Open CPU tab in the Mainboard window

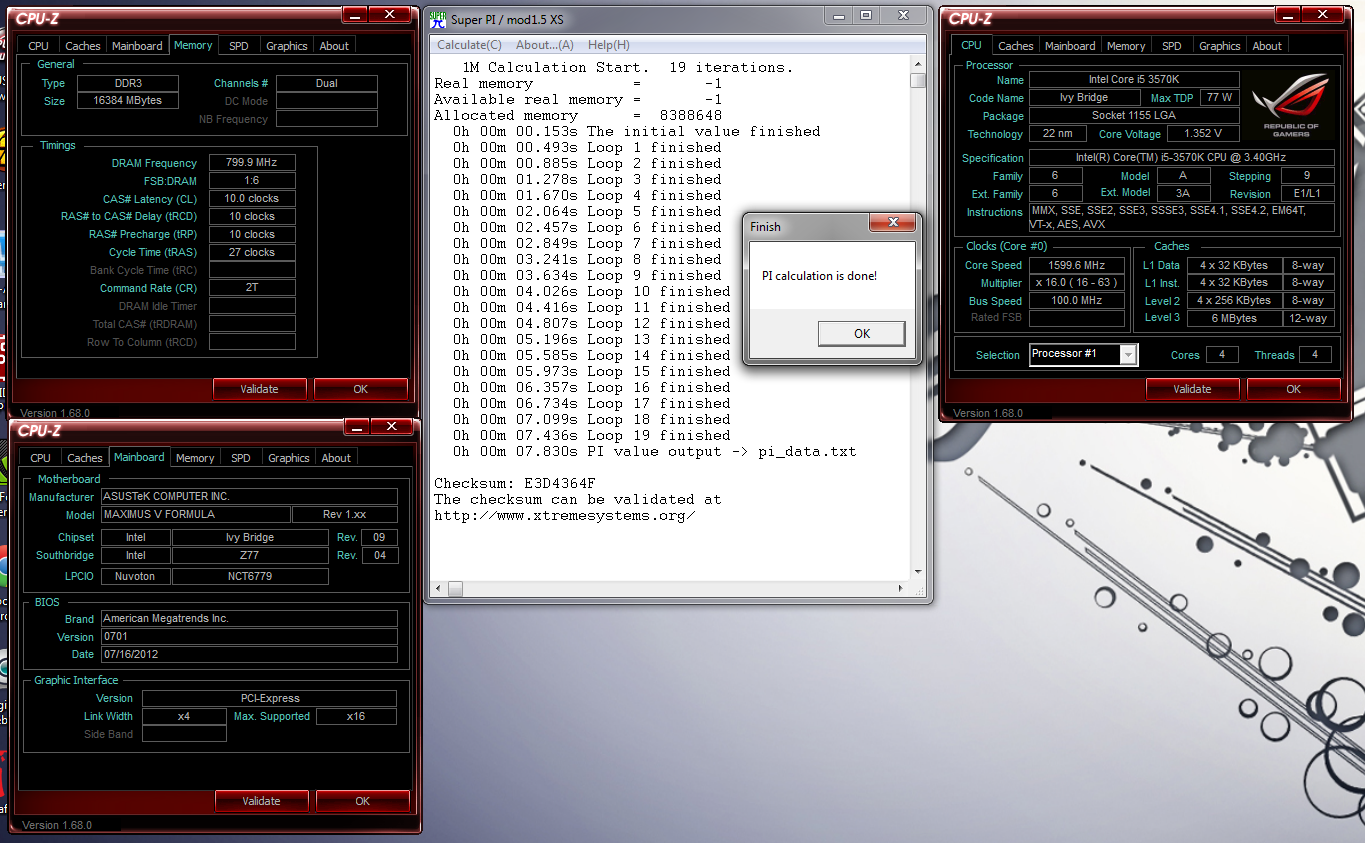pos(40,458)
